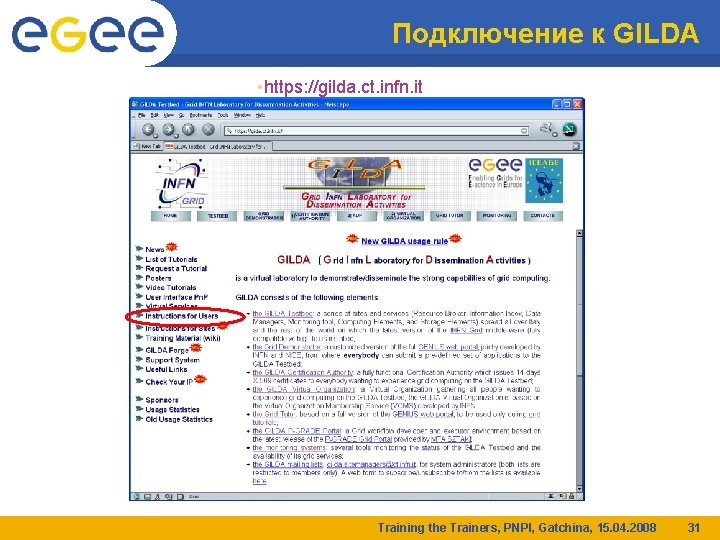720x540 pixels.
Task: Click the Testbed page navigation button
Action: pos(217,216)
